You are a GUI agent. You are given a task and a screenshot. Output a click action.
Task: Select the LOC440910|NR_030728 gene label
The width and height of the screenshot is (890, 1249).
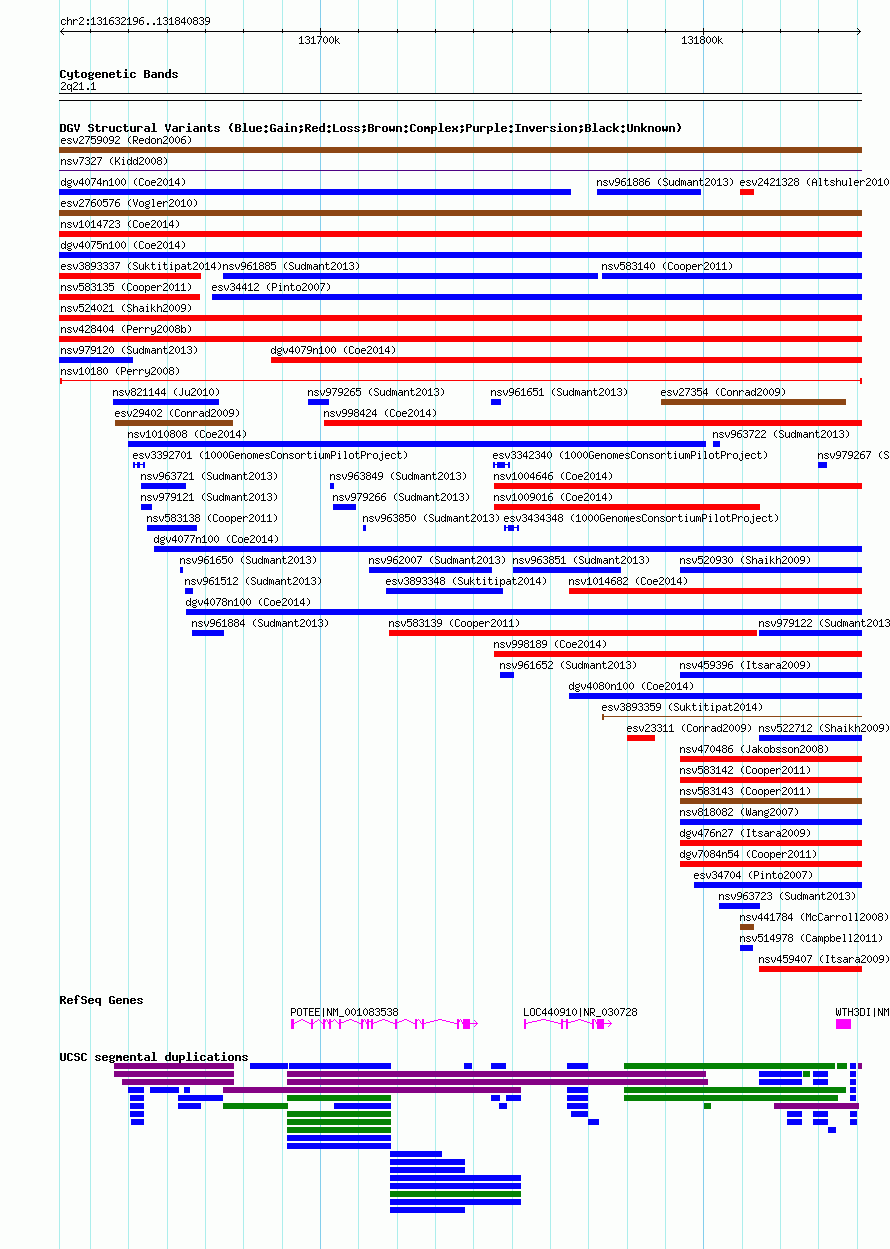pos(580,1012)
